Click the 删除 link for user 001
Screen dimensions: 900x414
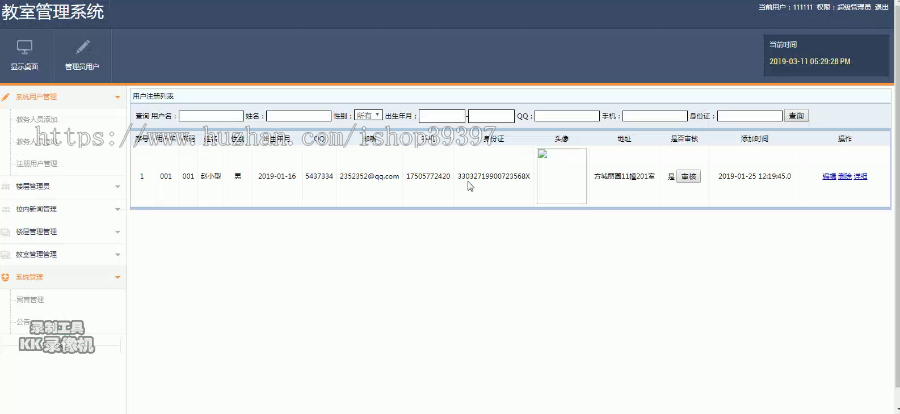click(x=844, y=176)
